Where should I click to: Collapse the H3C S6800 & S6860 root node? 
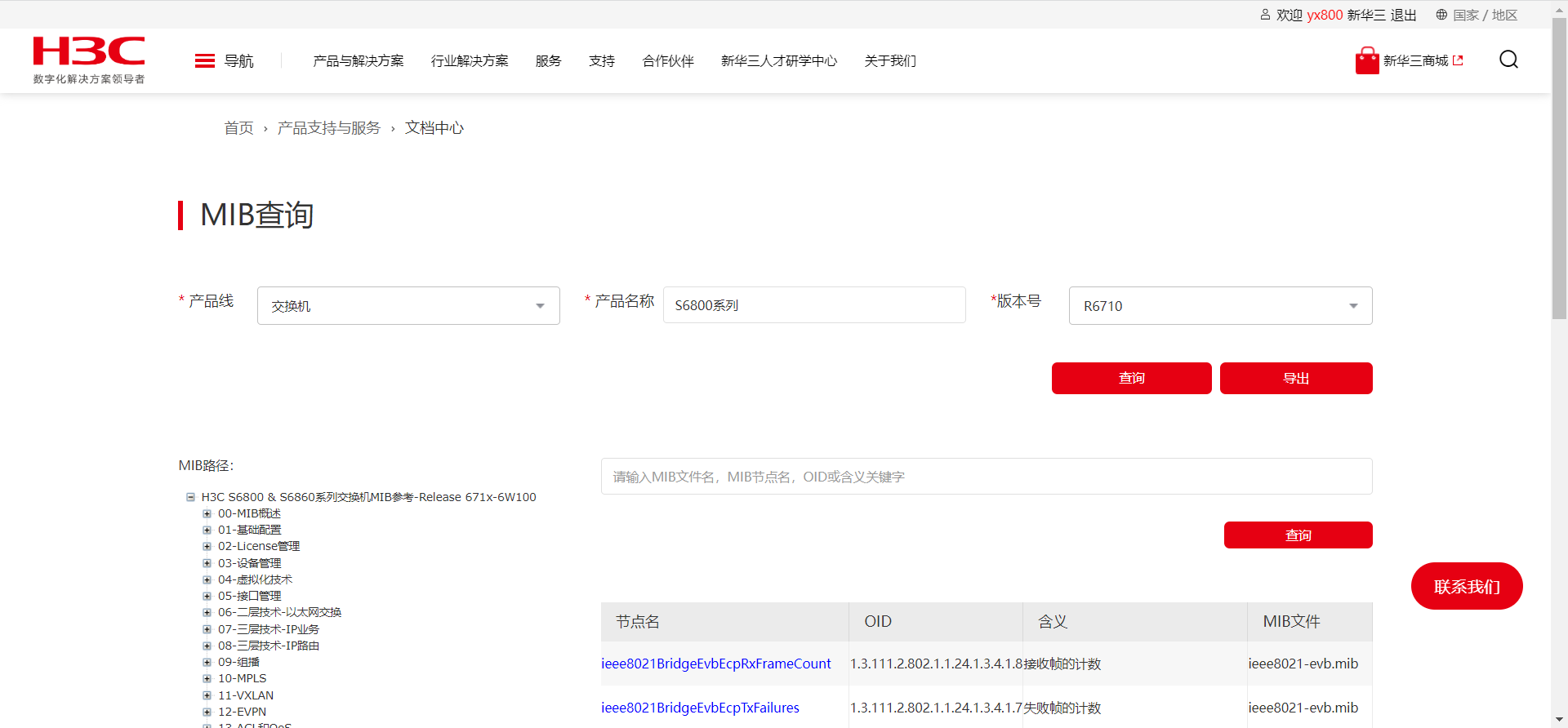190,497
